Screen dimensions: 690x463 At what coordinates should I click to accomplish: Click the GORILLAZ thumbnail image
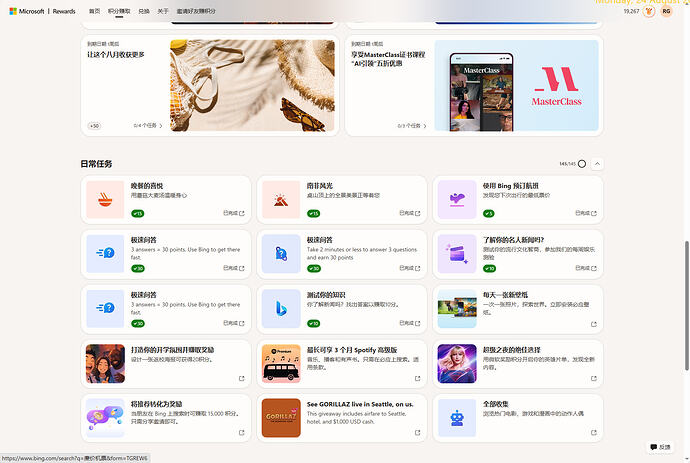(281, 418)
